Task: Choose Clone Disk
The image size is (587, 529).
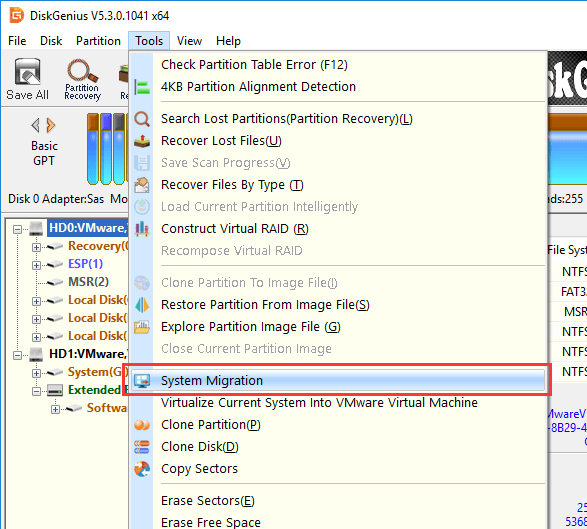Action: [x=338, y=447]
